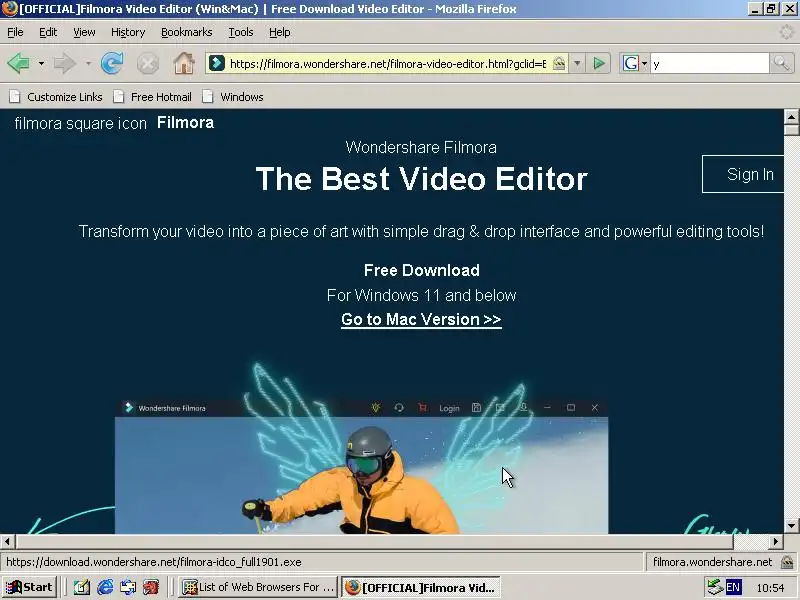Click the 'filmora square icon' image placeholder
The width and height of the screenshot is (800, 600).
pos(81,123)
